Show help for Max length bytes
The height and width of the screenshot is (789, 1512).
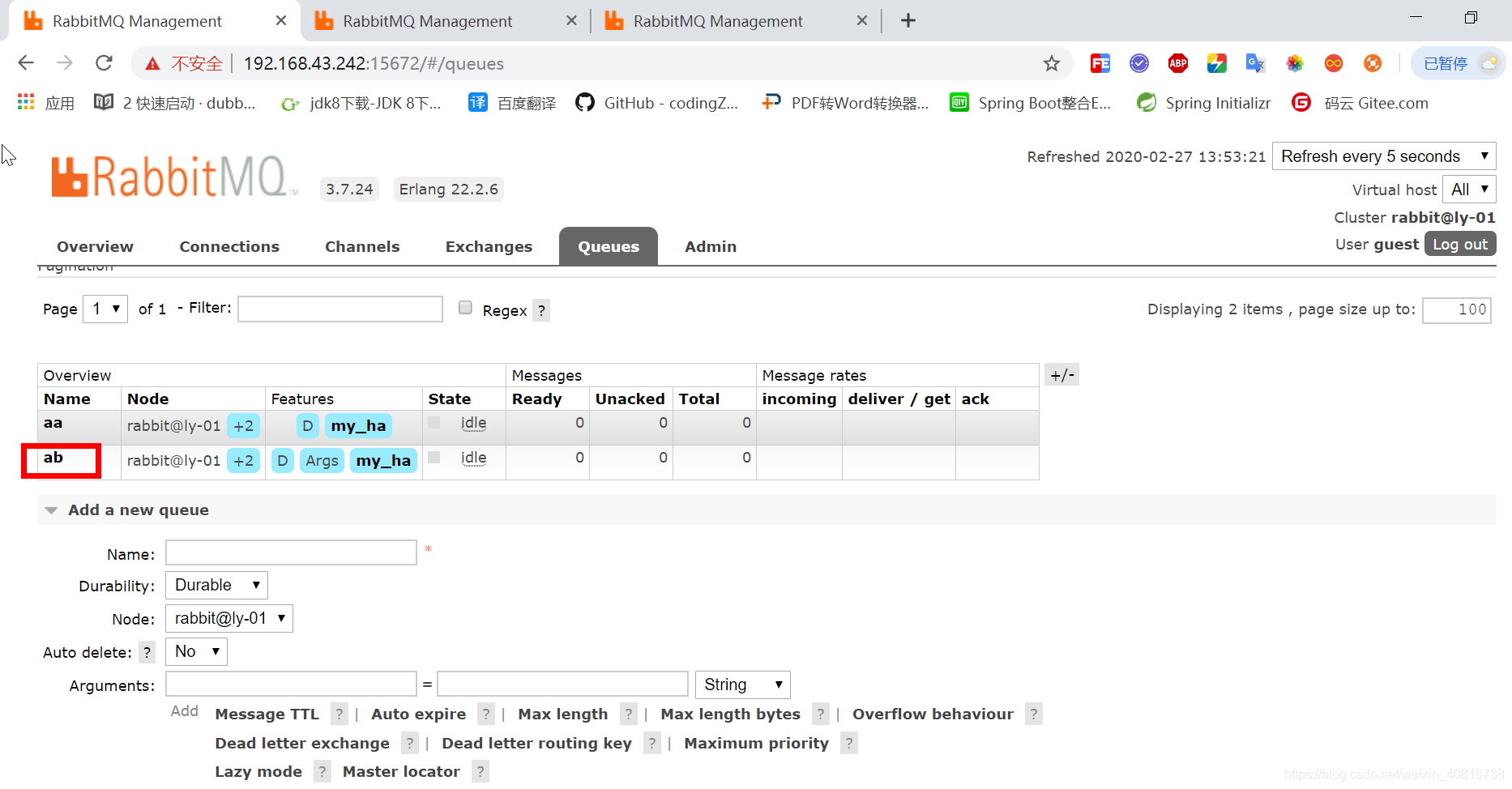pyautogui.click(x=821, y=714)
